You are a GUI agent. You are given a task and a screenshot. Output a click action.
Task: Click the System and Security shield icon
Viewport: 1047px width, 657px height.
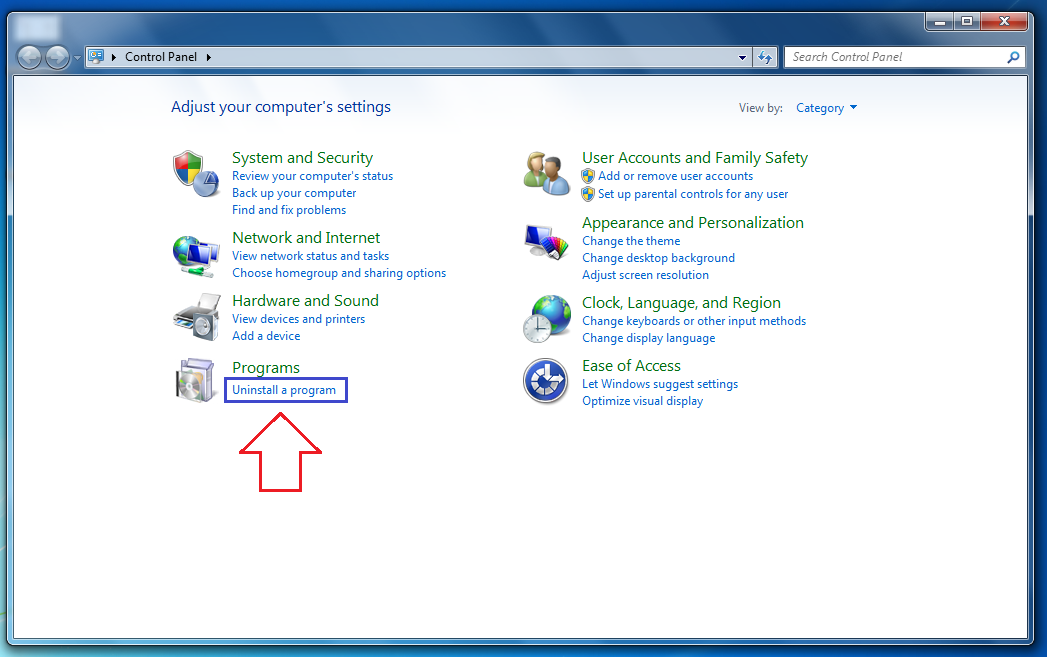pos(196,174)
